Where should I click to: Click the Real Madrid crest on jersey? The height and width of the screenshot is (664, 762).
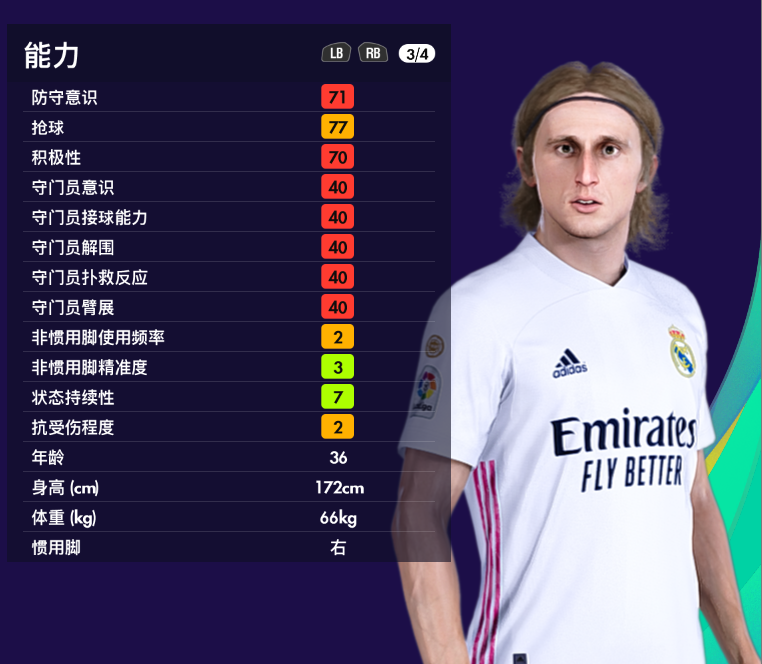[x=682, y=351]
